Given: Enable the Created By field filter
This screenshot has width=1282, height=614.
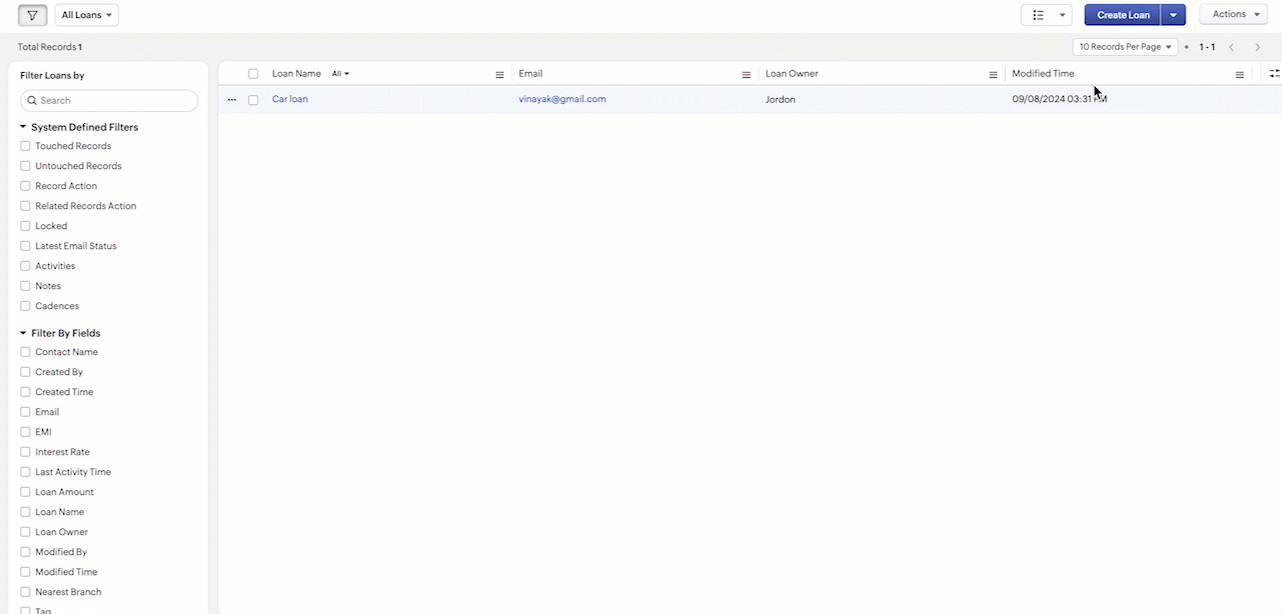Looking at the screenshot, I should (26, 372).
